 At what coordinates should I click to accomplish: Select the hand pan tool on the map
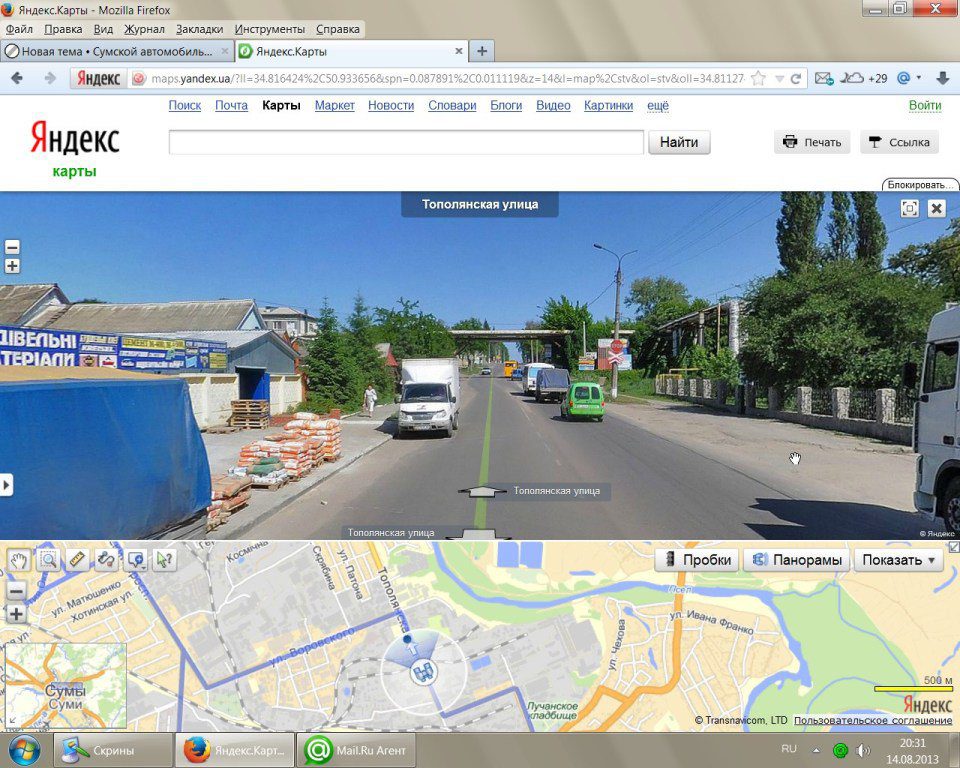pyautogui.click(x=19, y=560)
